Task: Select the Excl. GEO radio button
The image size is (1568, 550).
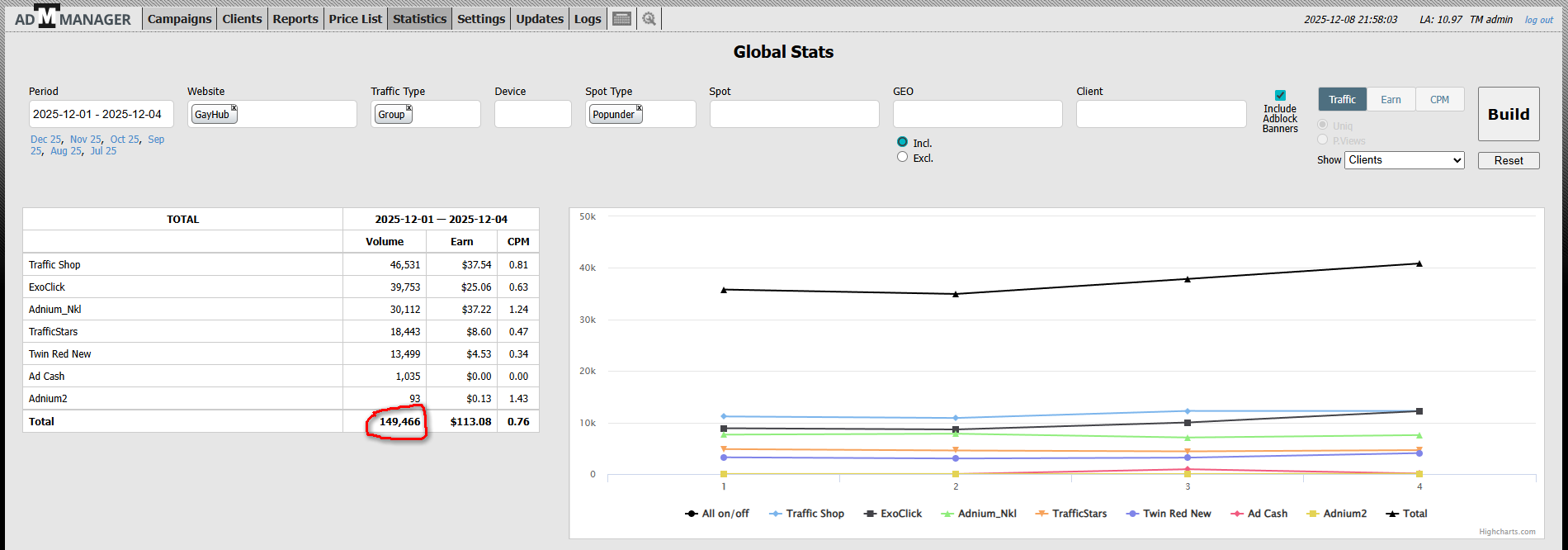Action: tap(902, 157)
